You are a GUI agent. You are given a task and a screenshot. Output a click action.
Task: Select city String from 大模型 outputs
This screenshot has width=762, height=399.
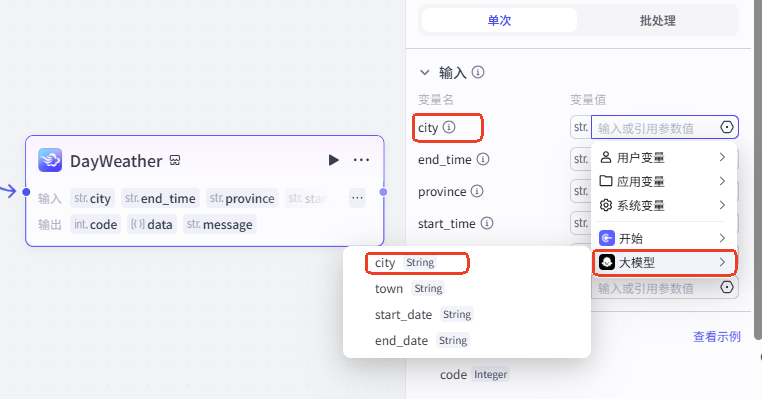(467, 263)
